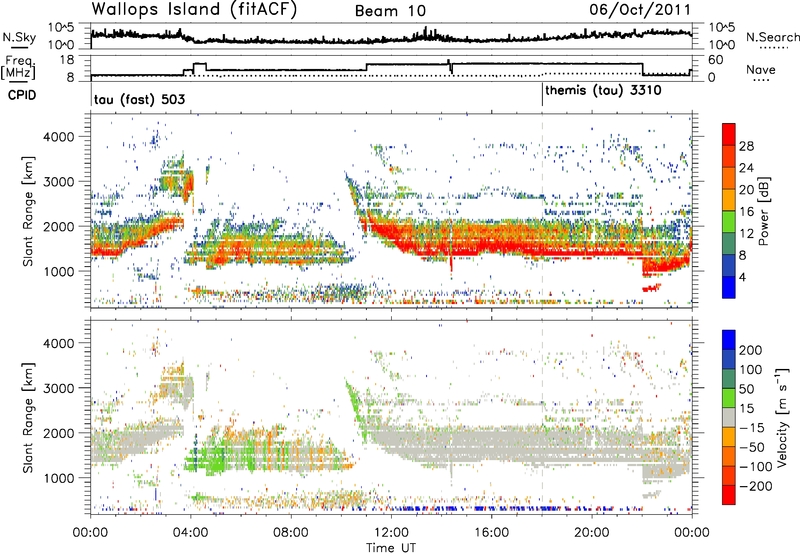Click the "1000" tick in the velocity panel
Screen dimensions: 800x554
tap(58, 478)
